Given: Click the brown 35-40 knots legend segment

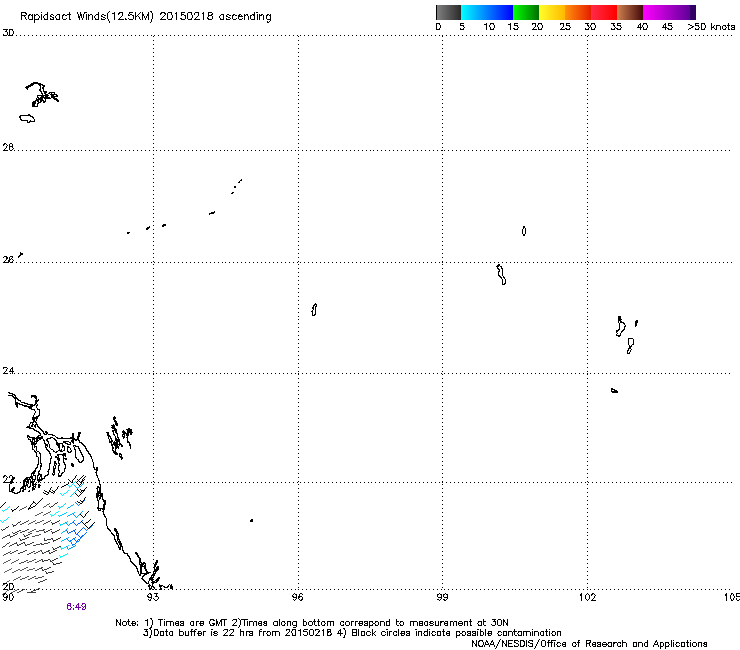Looking at the screenshot, I should pos(630,12).
